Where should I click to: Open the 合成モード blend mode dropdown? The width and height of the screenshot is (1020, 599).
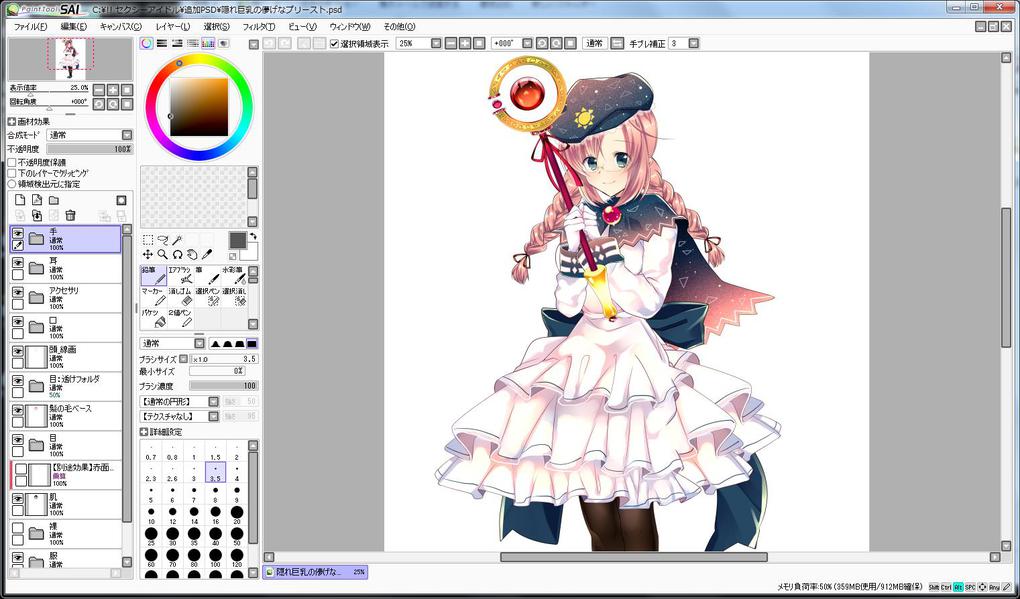click(90, 135)
